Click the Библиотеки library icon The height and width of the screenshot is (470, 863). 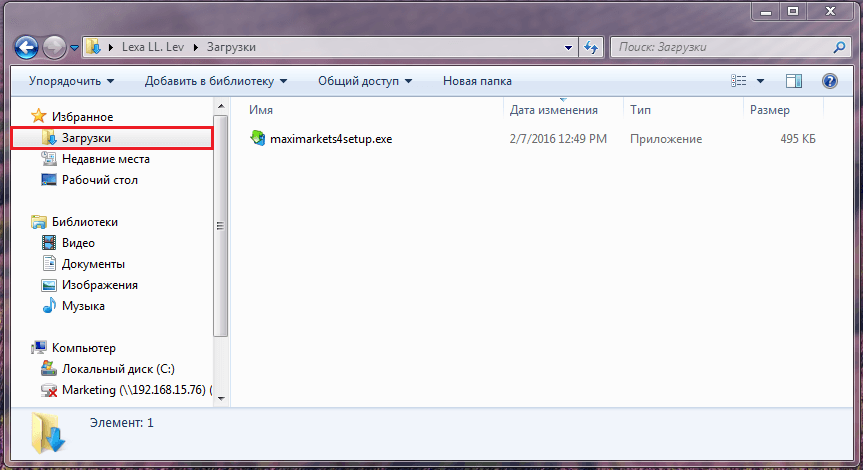pyautogui.click(x=39, y=222)
